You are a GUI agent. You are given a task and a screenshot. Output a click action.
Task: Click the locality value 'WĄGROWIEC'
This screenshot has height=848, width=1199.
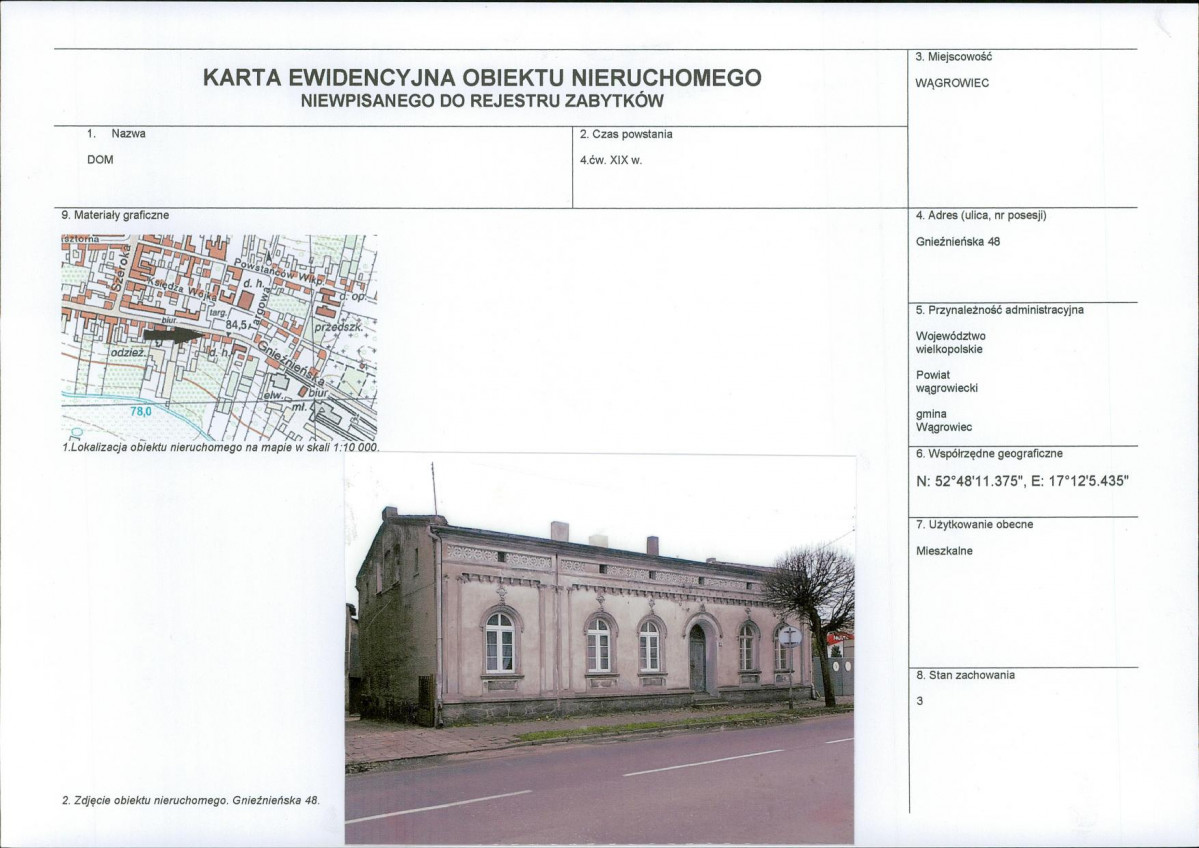[952, 83]
